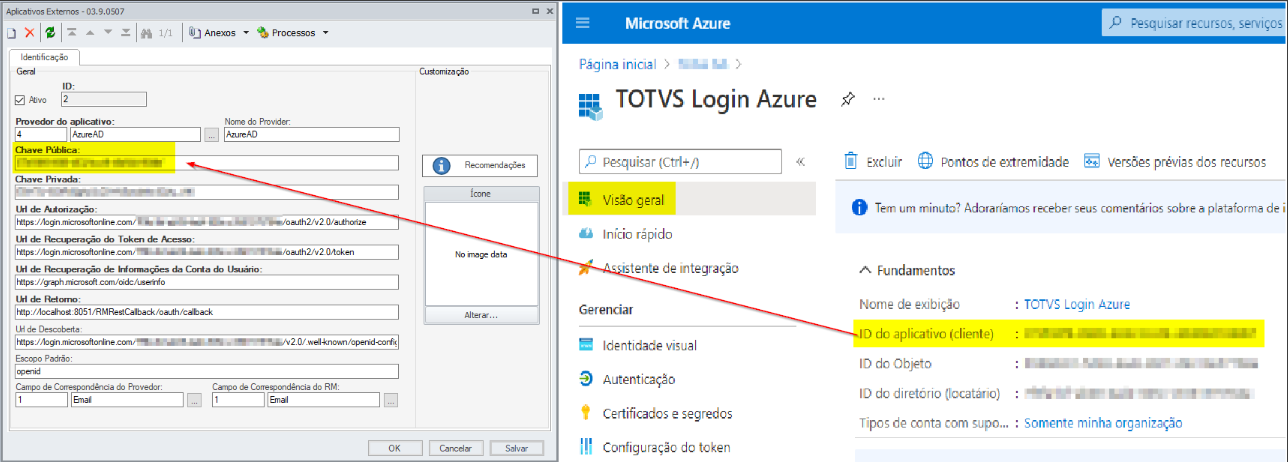Open the Azure portal hamburger menu
The height and width of the screenshot is (462, 1288).
click(x=583, y=22)
